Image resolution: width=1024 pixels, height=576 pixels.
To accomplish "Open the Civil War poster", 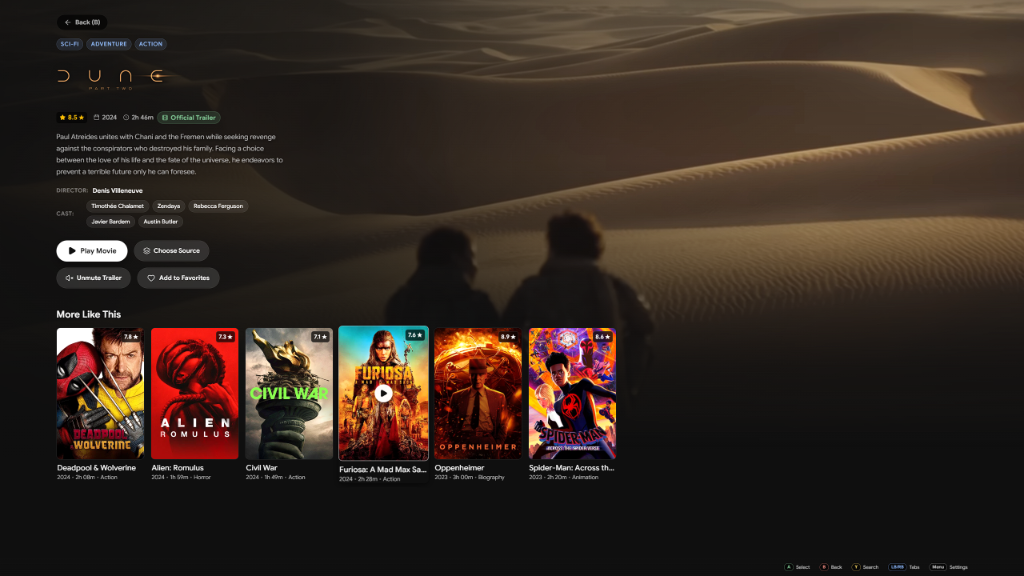I will pyautogui.click(x=289, y=393).
